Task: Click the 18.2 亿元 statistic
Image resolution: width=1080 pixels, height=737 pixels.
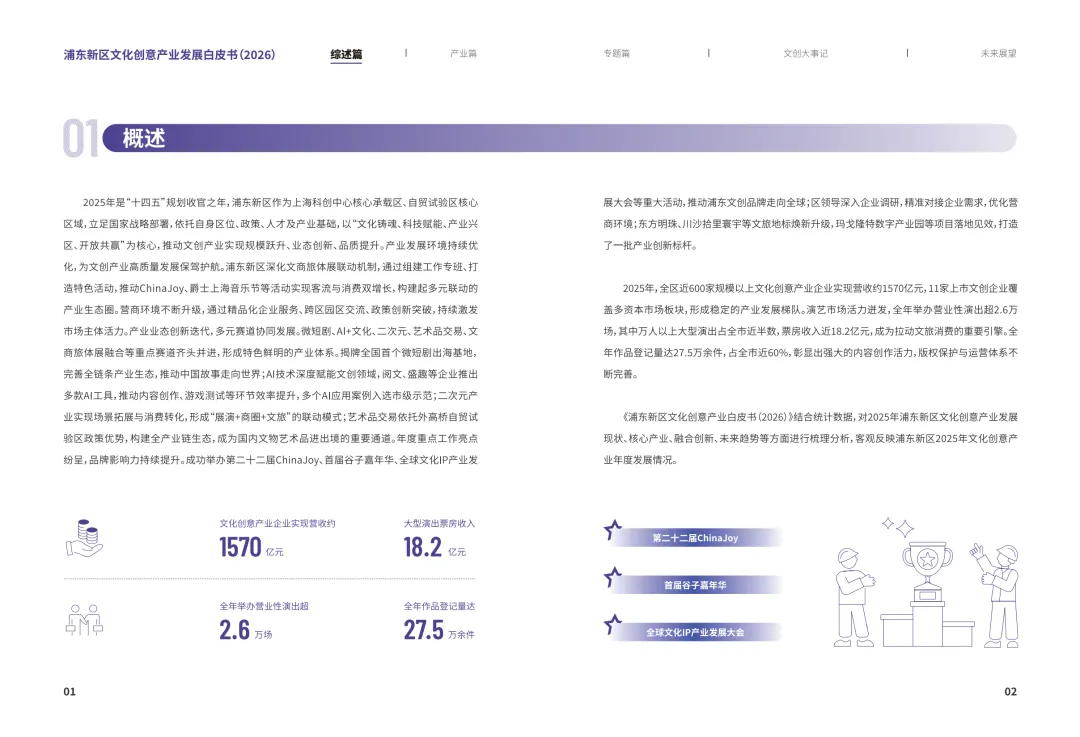Action: [x=435, y=548]
